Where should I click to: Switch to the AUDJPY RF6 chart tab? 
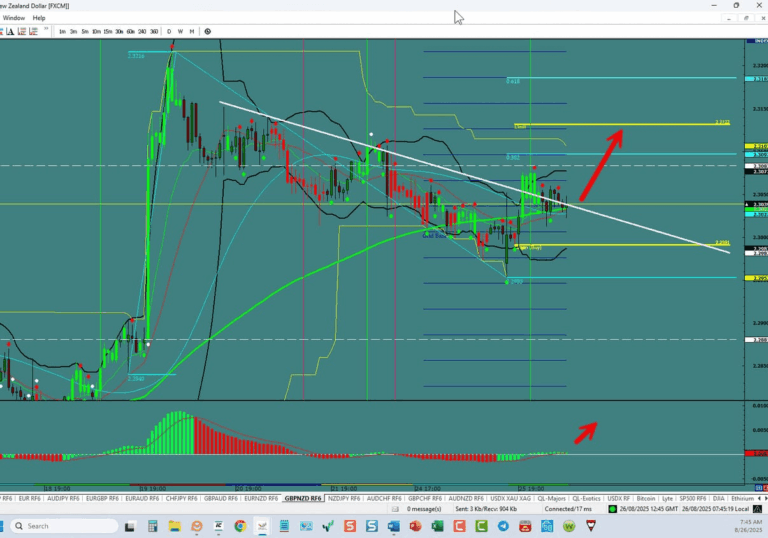(x=63, y=498)
